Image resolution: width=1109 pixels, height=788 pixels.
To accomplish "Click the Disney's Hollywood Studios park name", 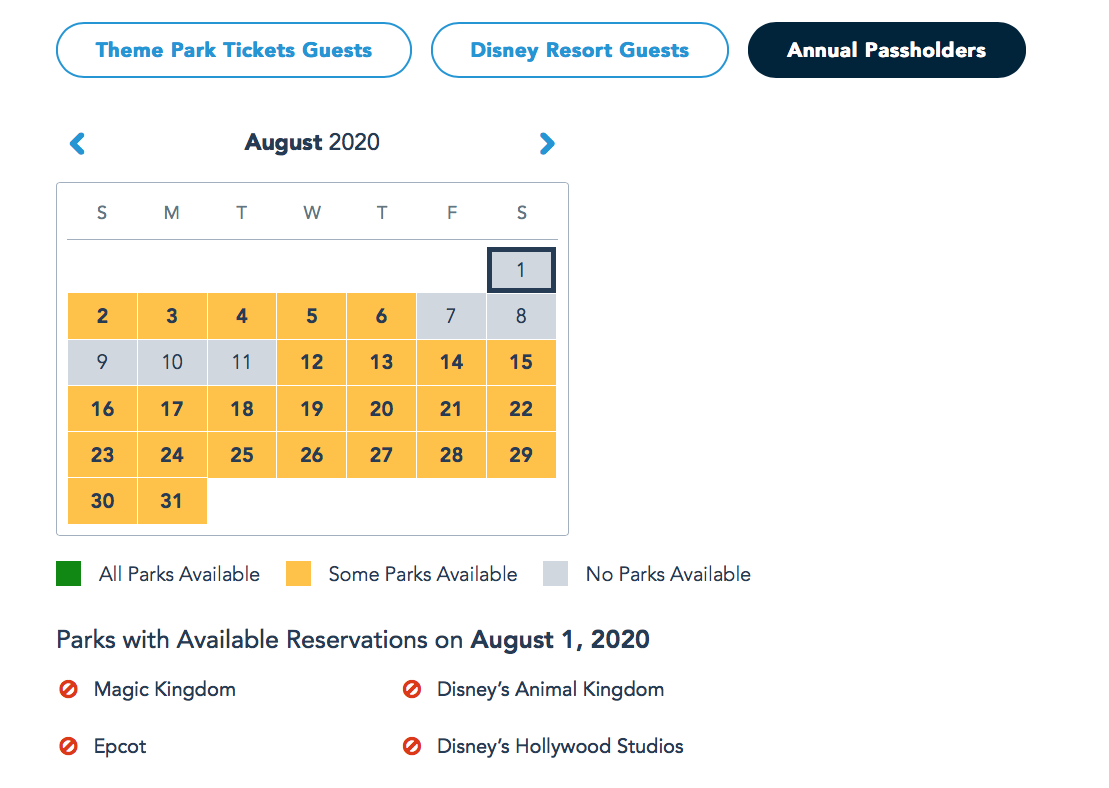I will point(560,746).
